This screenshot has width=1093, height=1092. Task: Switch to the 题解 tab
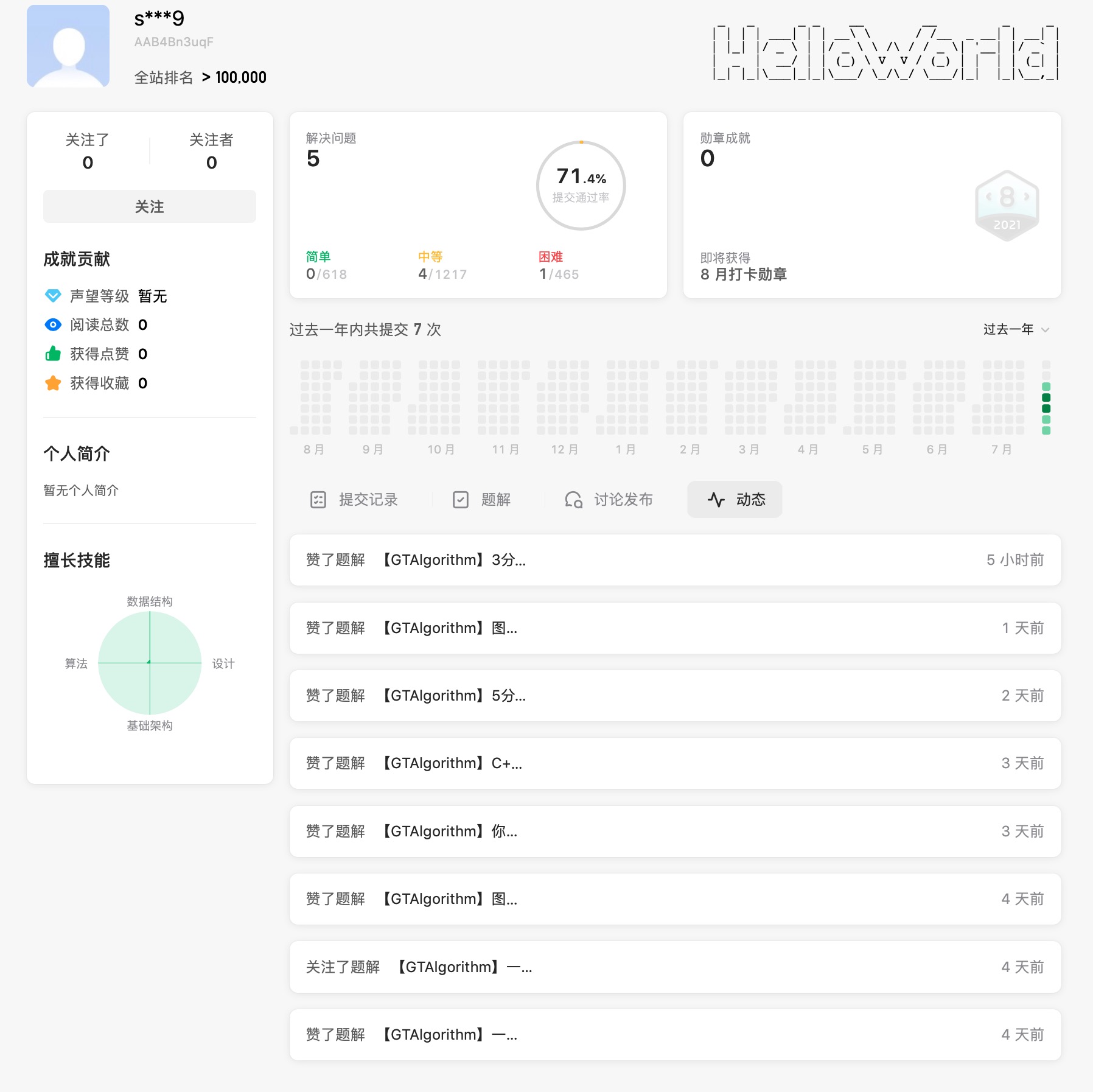482,500
